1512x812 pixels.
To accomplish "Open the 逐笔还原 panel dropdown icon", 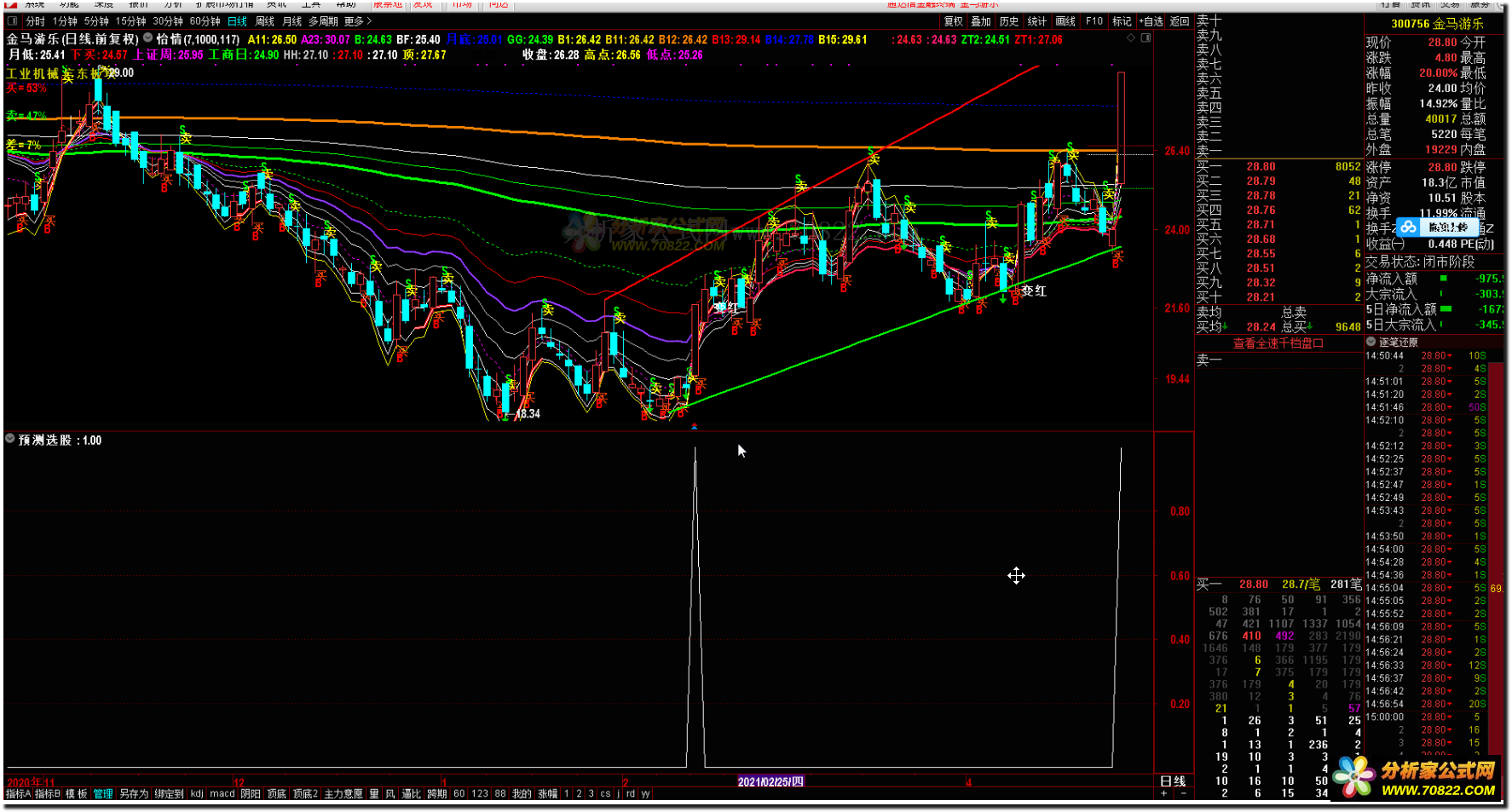I will point(1371,342).
